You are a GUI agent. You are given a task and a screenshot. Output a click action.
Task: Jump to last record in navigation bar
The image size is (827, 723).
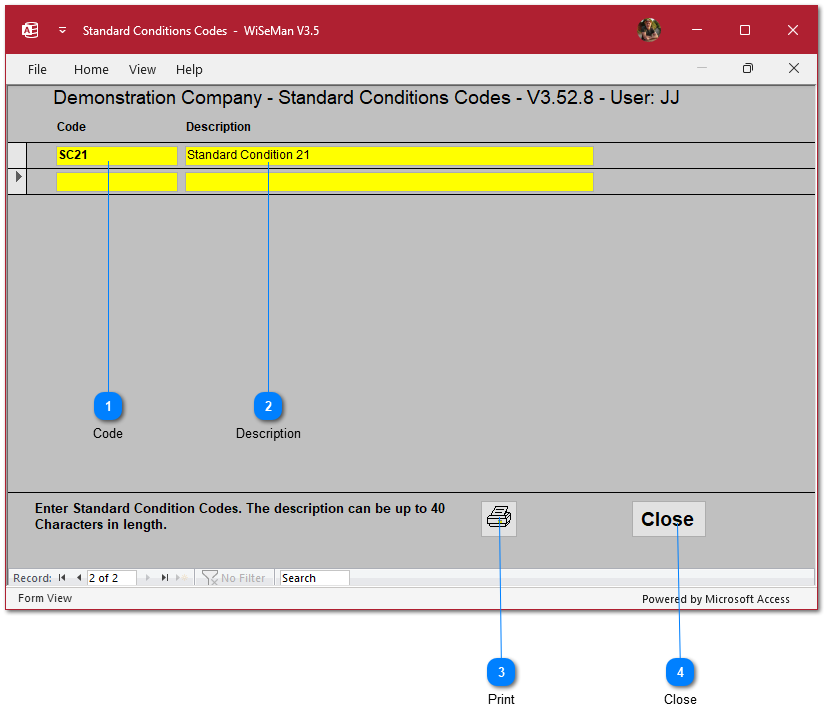165,578
